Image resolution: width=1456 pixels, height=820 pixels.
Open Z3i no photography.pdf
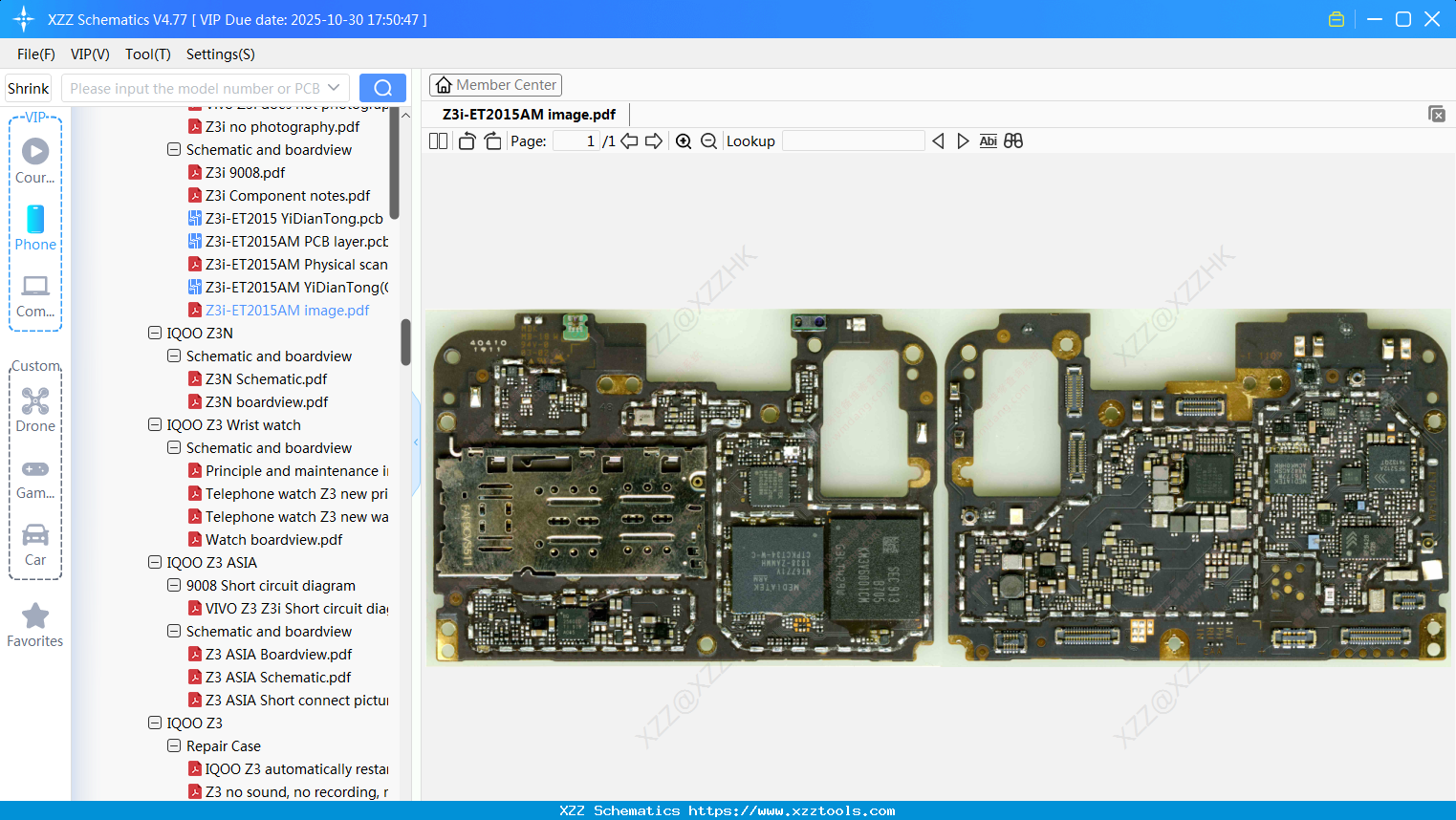282,127
